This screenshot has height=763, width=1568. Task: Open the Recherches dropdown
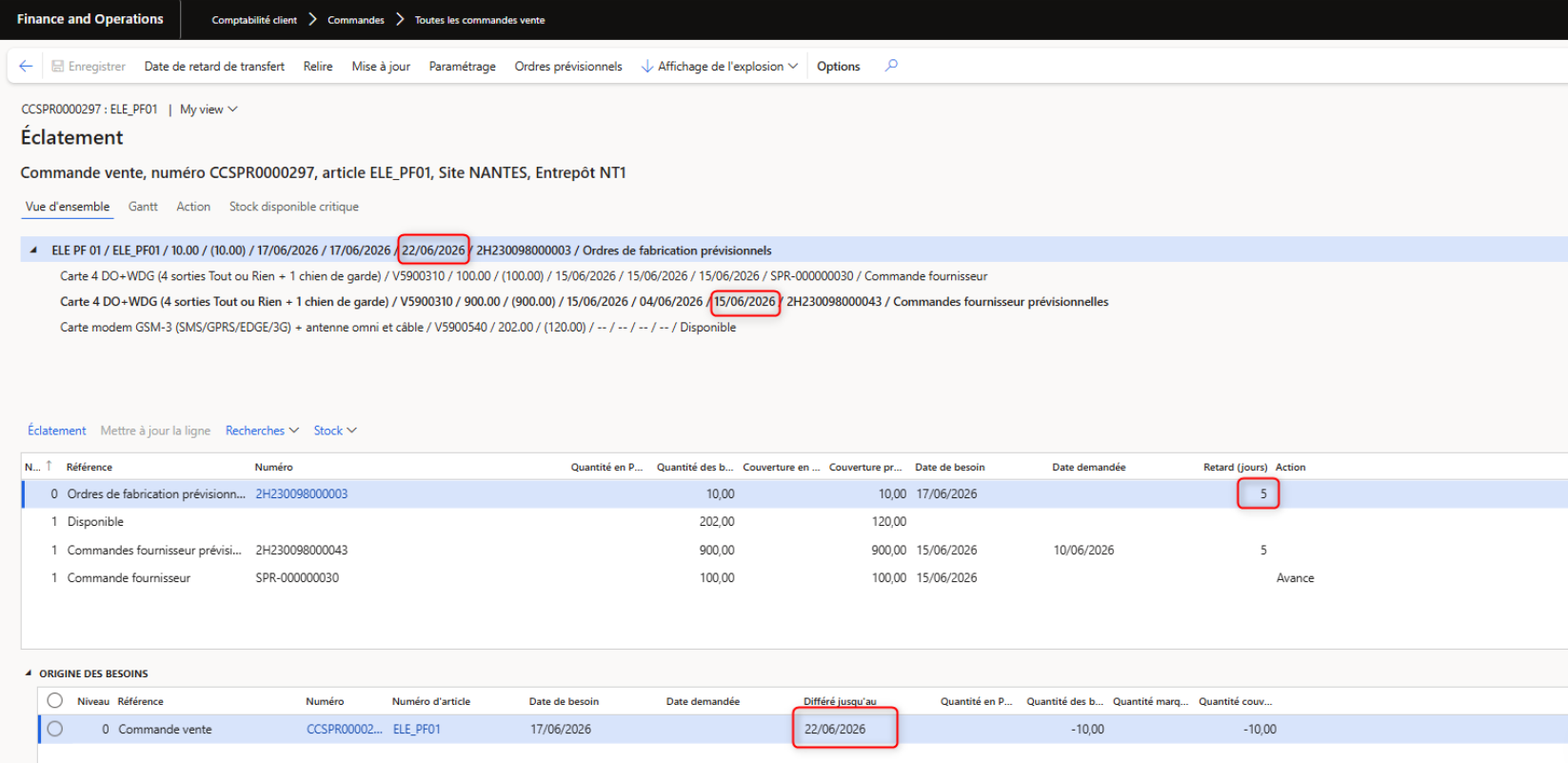[262, 431]
